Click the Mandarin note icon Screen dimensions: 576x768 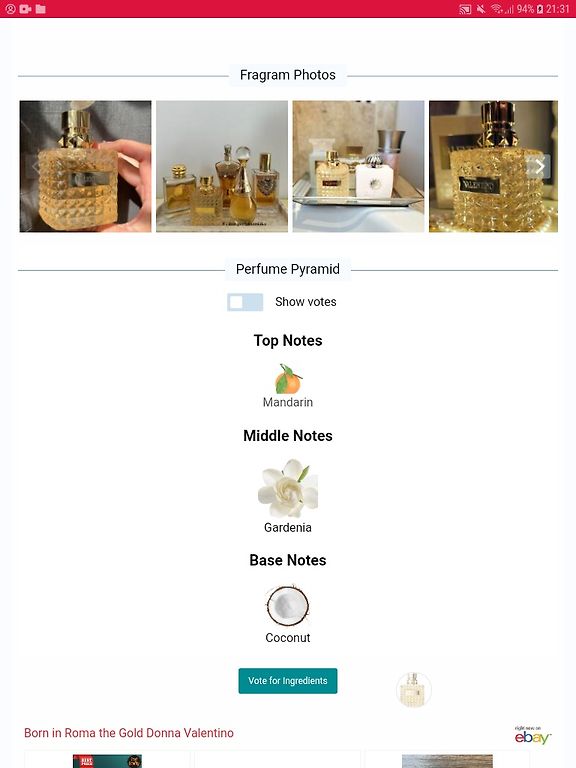point(288,379)
